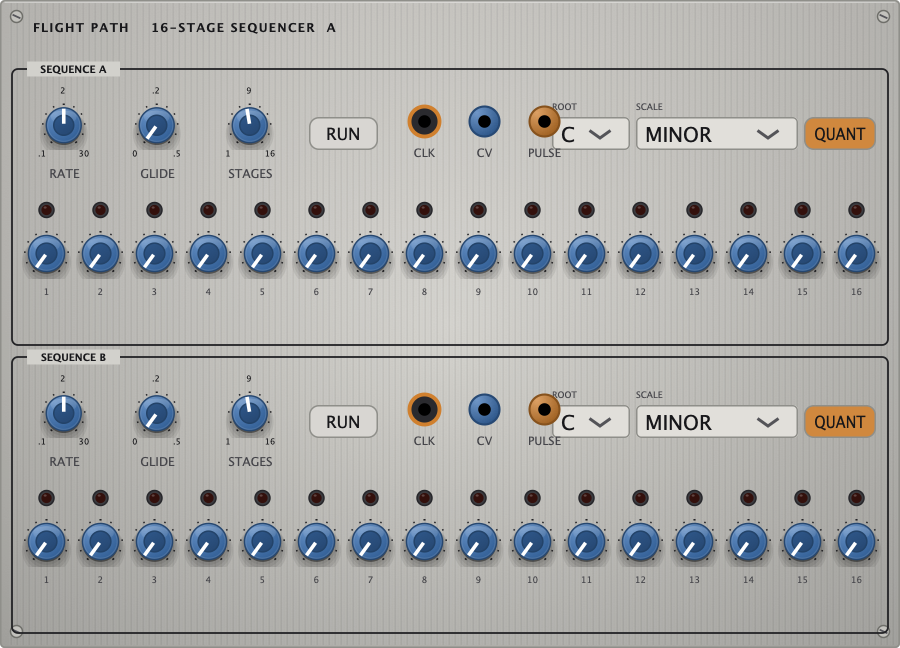Viewport: 900px width, 648px height.
Task: Click the top-right panel screw
Action: pos(883,17)
